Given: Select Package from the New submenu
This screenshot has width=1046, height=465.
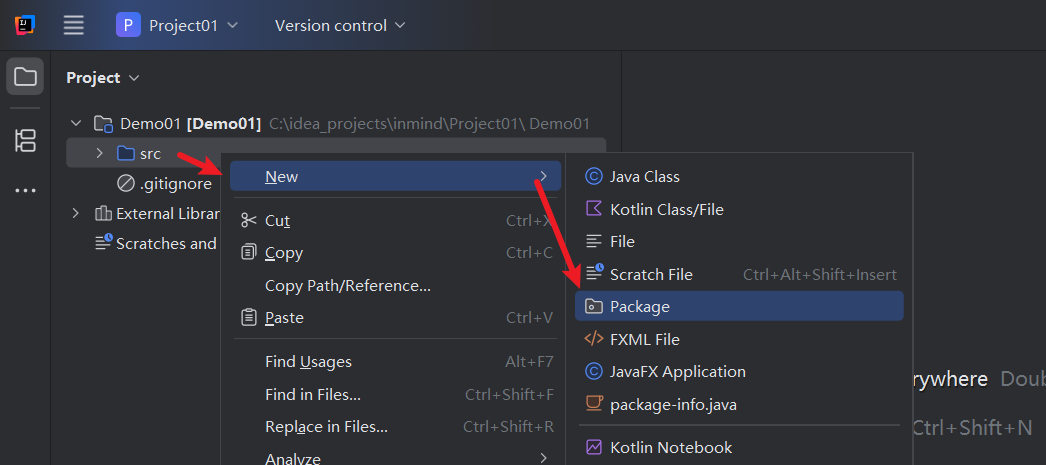Looking at the screenshot, I should click(739, 306).
